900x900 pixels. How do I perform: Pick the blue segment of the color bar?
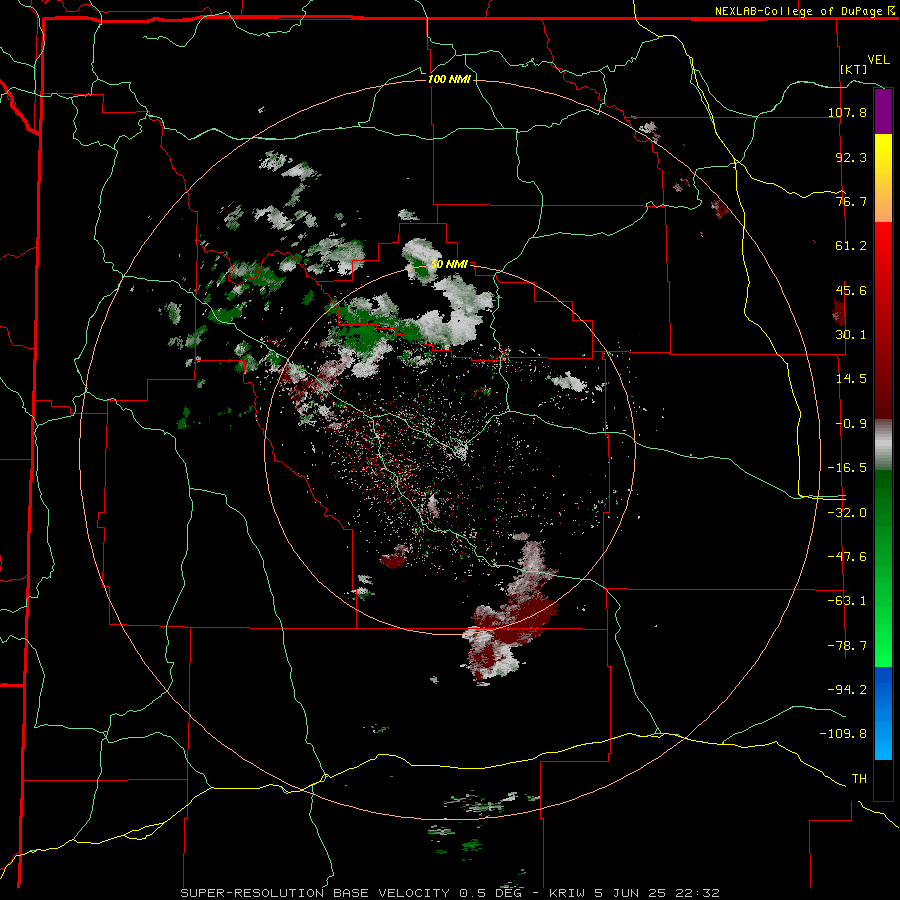click(883, 713)
